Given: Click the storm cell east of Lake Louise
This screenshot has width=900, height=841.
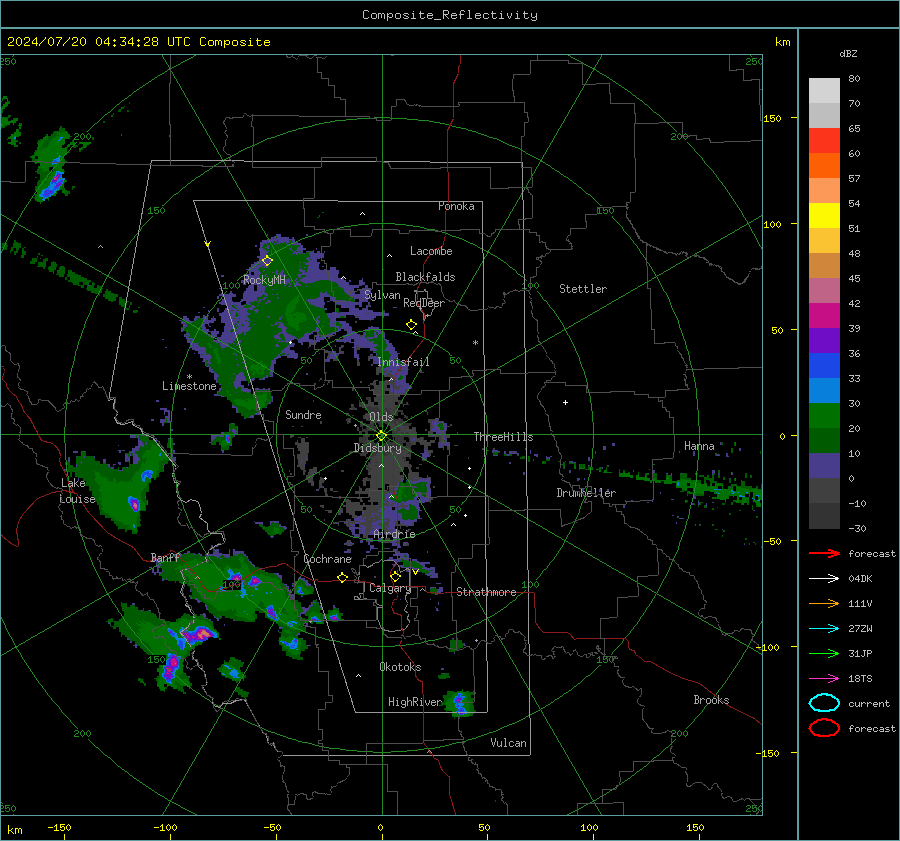Looking at the screenshot, I should pyautogui.click(x=134, y=504).
